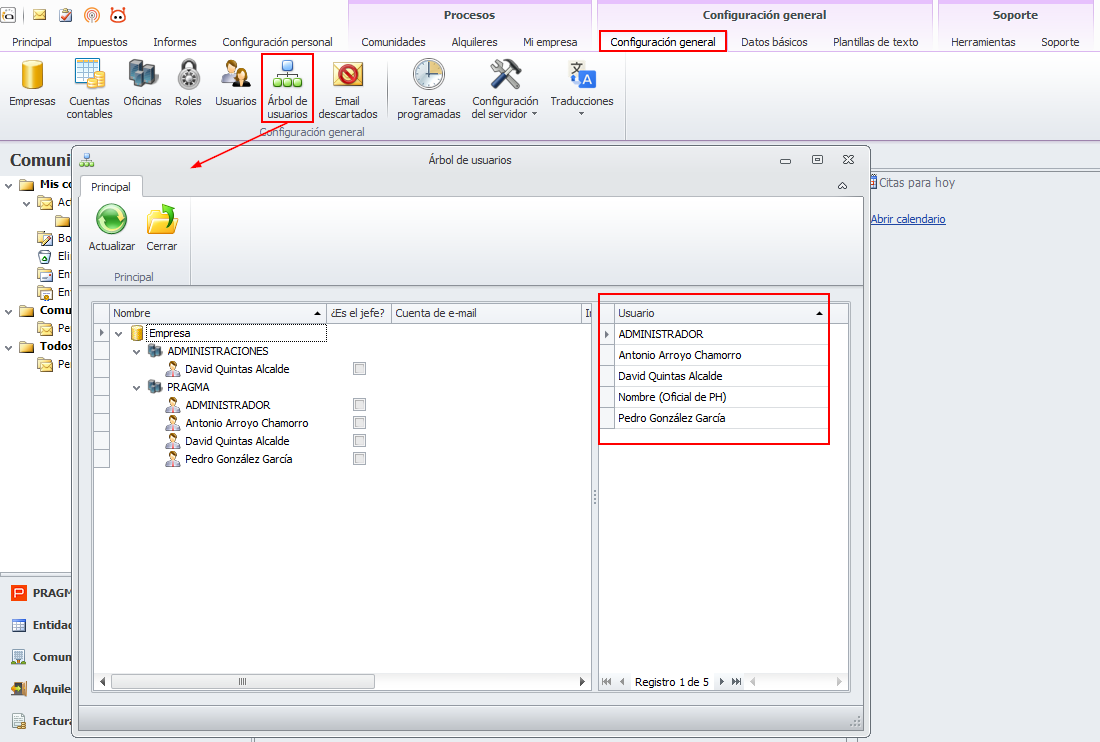Screen dimensions: 1100x742
Task: Sort by the Nombre column header
Action: (x=217, y=313)
